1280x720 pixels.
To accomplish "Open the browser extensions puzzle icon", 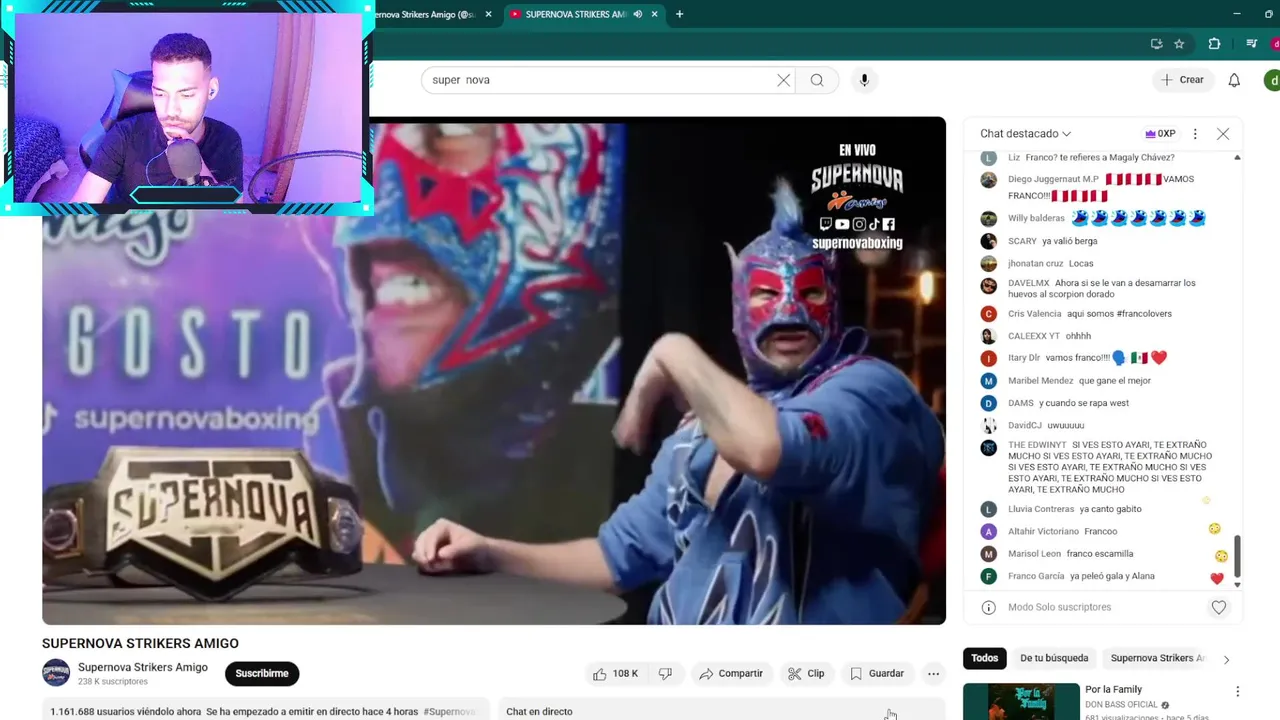I will [x=1214, y=44].
